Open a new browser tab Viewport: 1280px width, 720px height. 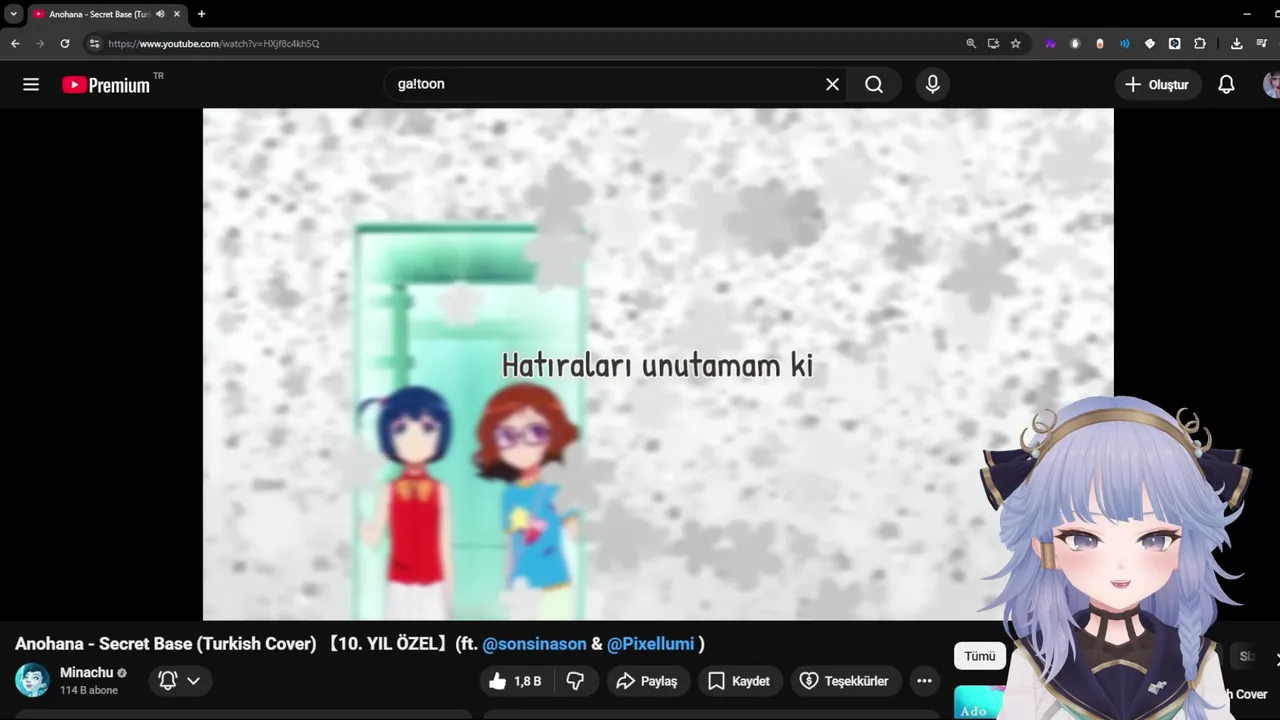pyautogui.click(x=201, y=14)
